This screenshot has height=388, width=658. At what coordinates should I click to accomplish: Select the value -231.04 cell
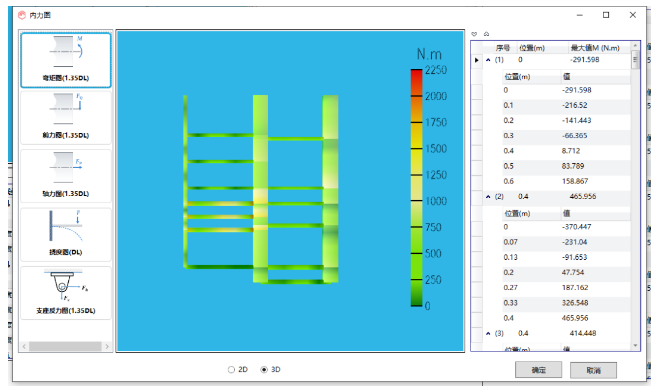pos(574,242)
